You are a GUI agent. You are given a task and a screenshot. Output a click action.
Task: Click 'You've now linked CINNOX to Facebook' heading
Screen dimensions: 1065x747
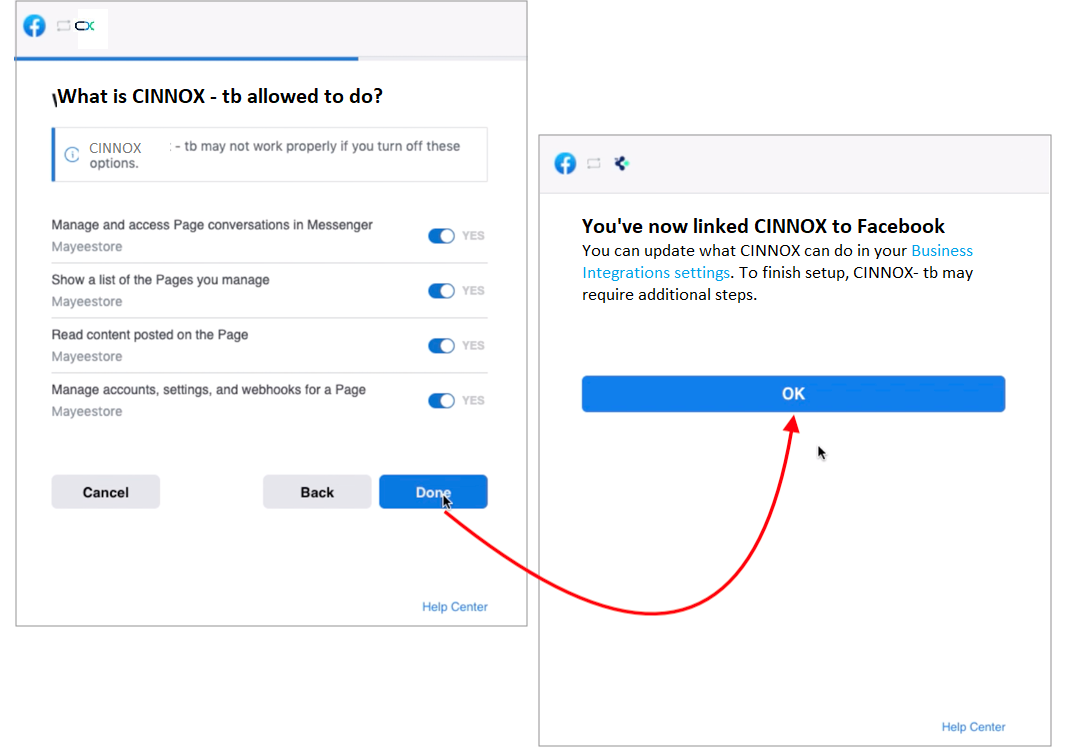coord(763,225)
